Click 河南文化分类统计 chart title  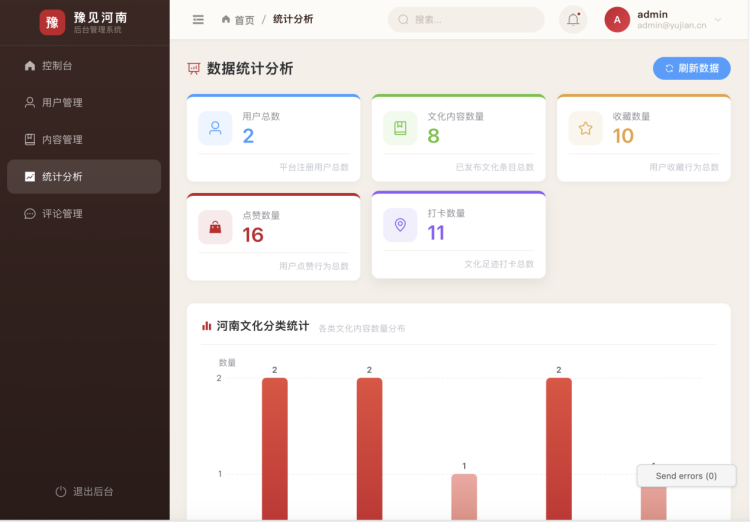click(263, 326)
